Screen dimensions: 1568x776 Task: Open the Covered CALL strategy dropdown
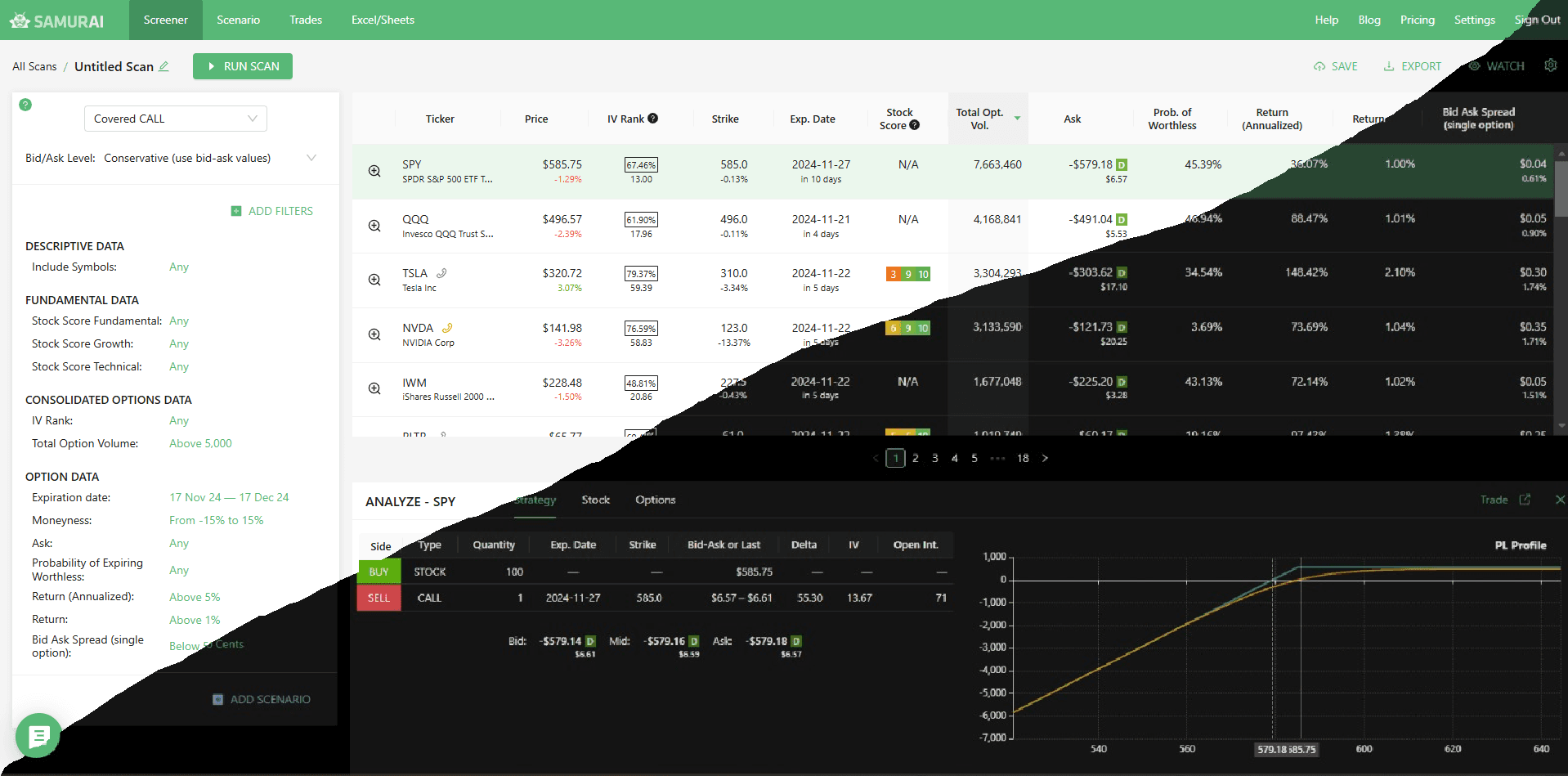[175, 119]
